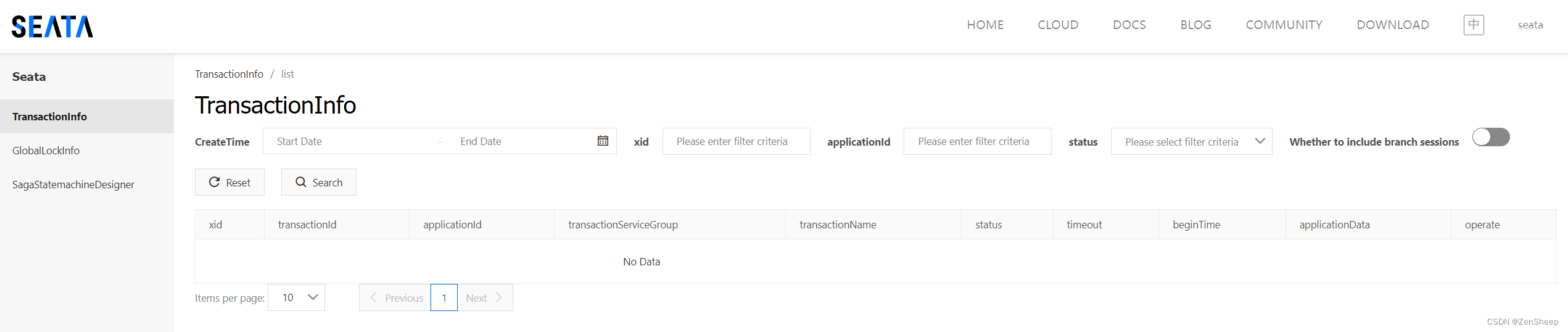Toggle include branch sessions switch
This screenshot has height=332, width=1568.
tap(1491, 137)
